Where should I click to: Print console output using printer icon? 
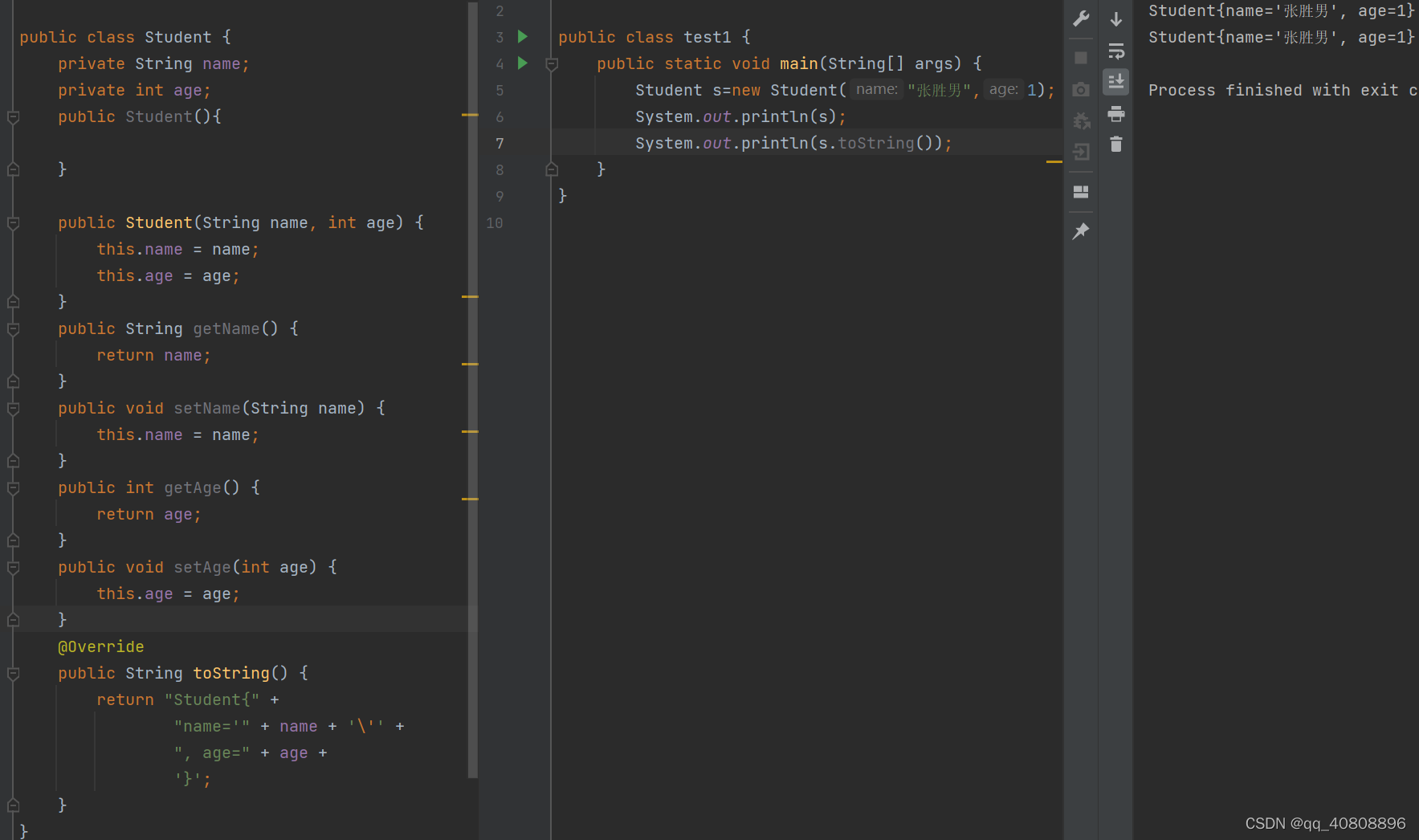[1115, 113]
